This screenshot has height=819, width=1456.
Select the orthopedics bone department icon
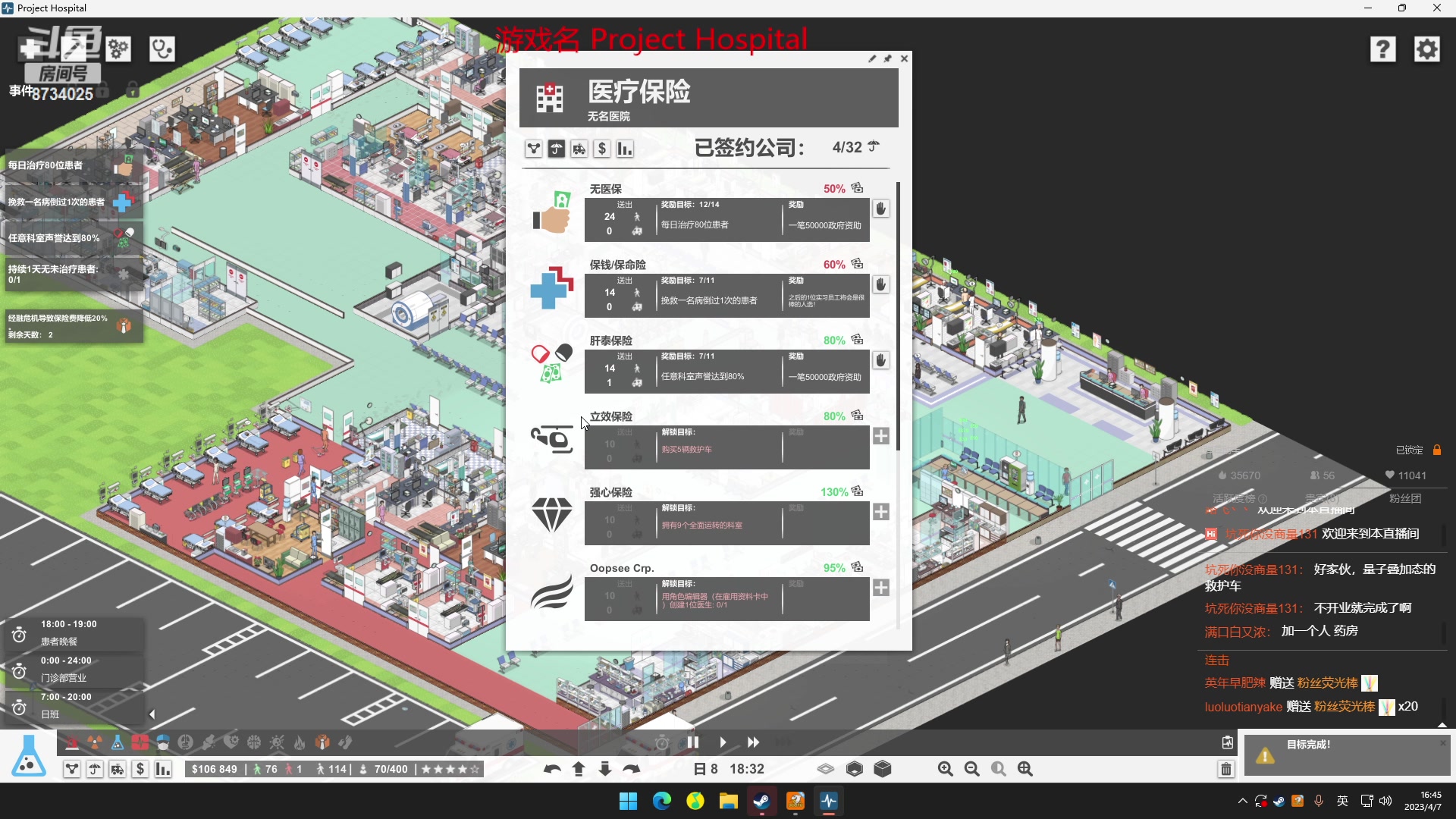coord(209,742)
